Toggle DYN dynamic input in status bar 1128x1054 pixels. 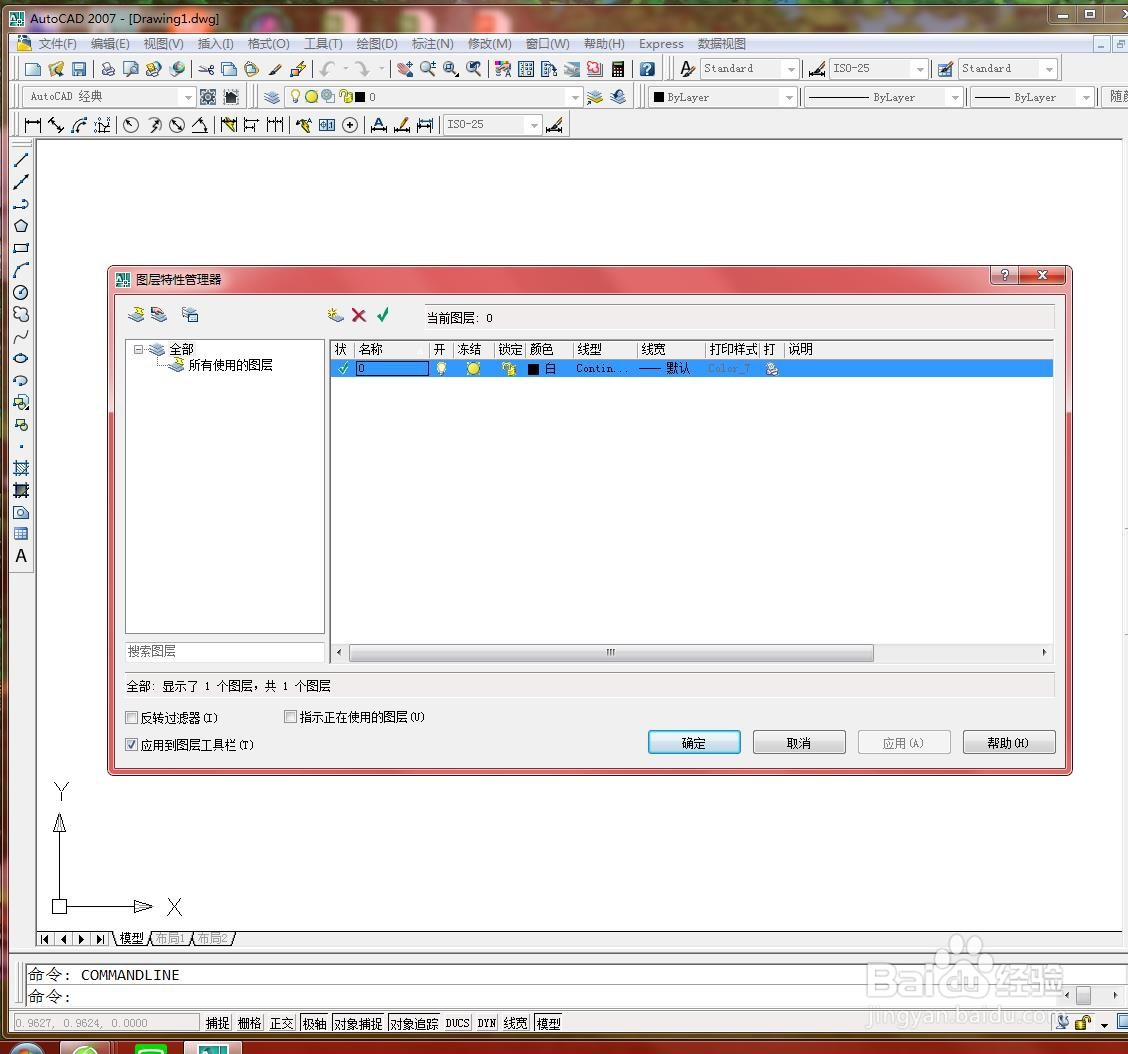coord(487,1022)
